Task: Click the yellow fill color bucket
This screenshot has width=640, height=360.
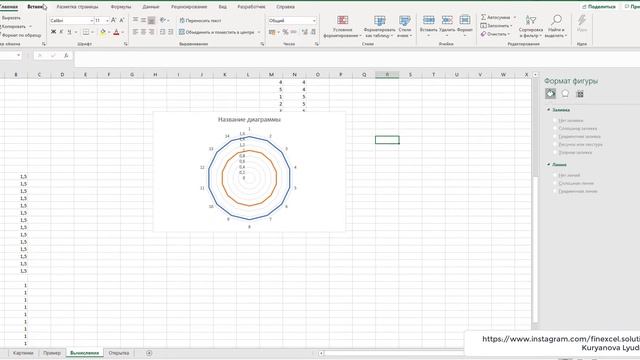Action: click(x=103, y=32)
